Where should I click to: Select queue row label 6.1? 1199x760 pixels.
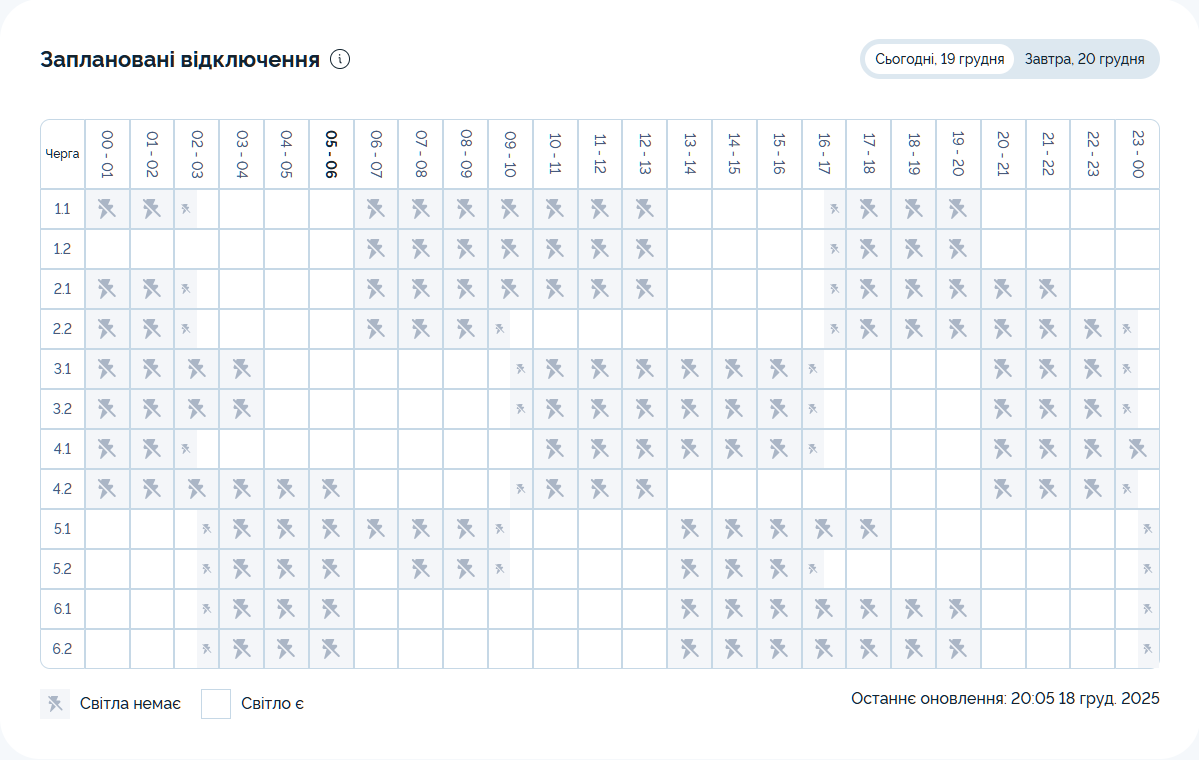click(x=62, y=609)
